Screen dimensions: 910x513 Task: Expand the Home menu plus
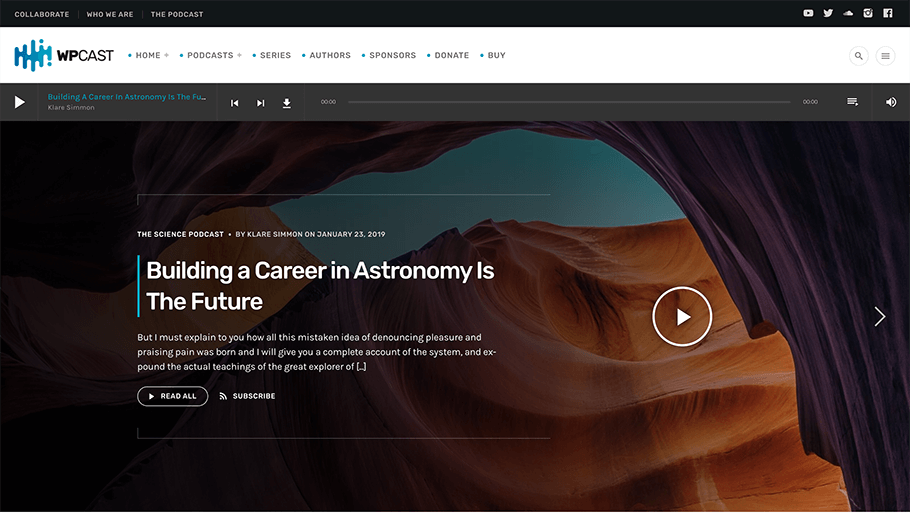[167, 55]
